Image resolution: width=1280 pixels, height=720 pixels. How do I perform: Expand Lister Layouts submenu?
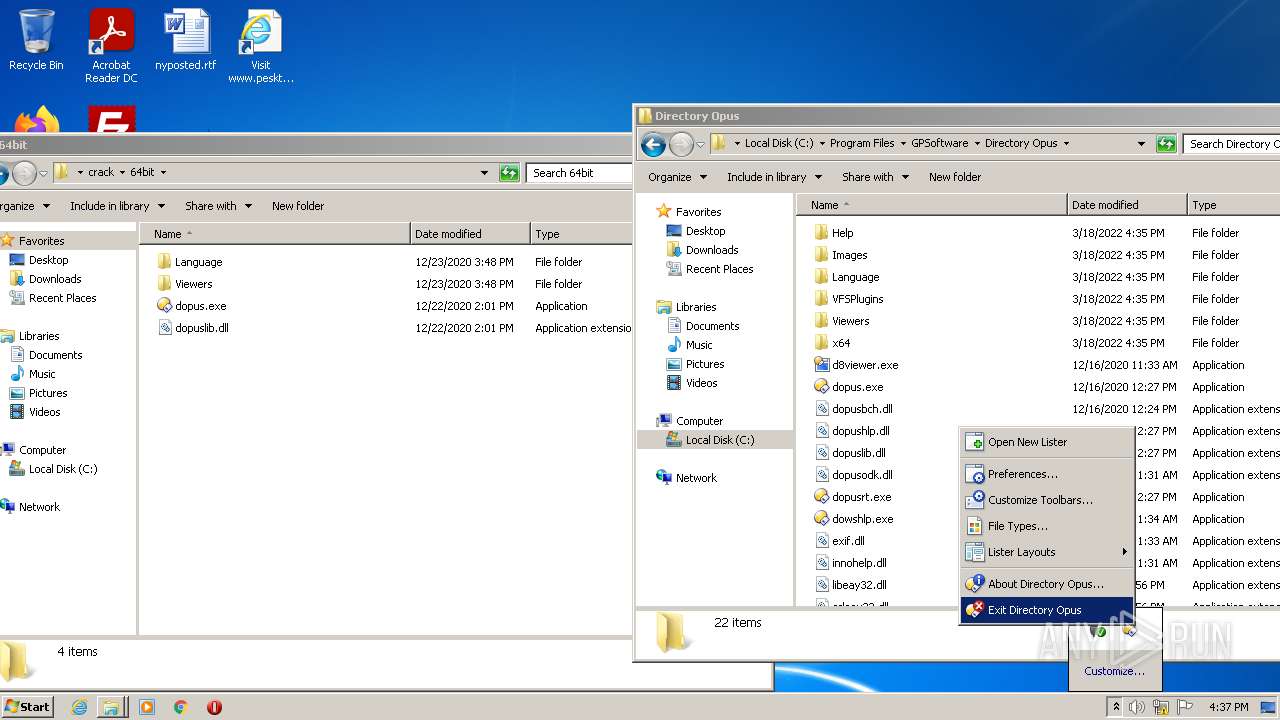[1047, 552]
